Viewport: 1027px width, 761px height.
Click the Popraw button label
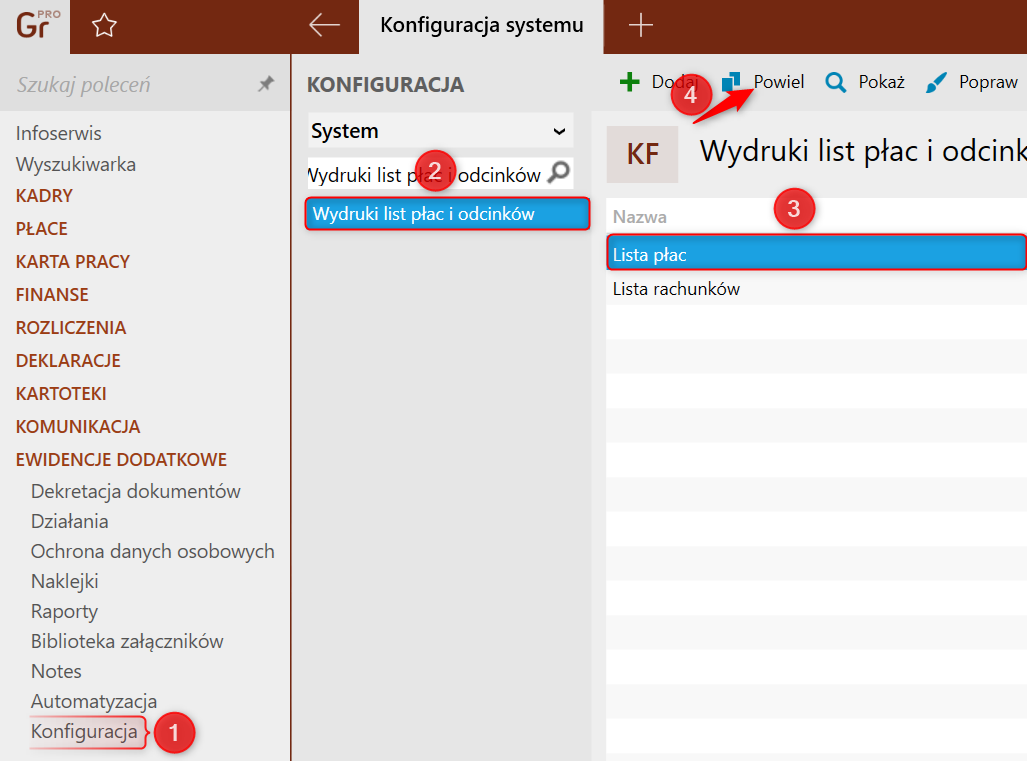click(x=988, y=82)
